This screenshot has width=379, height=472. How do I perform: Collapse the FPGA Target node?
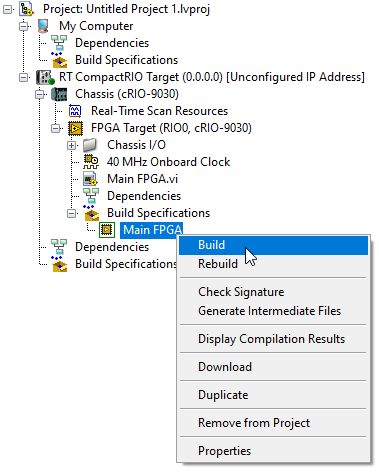[56, 129]
